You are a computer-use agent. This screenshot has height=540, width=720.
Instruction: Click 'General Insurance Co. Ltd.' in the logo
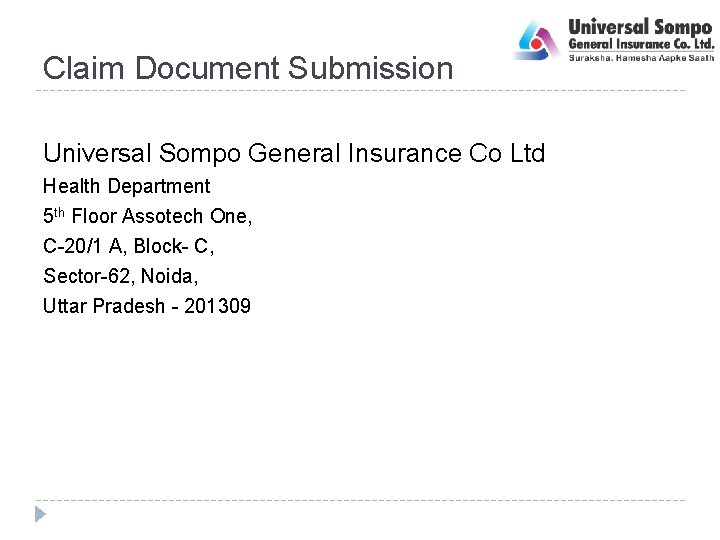641,44
